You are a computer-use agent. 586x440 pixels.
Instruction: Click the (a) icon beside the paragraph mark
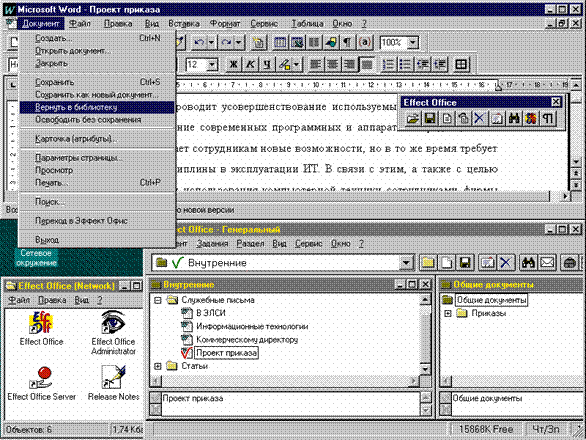[x=365, y=43]
